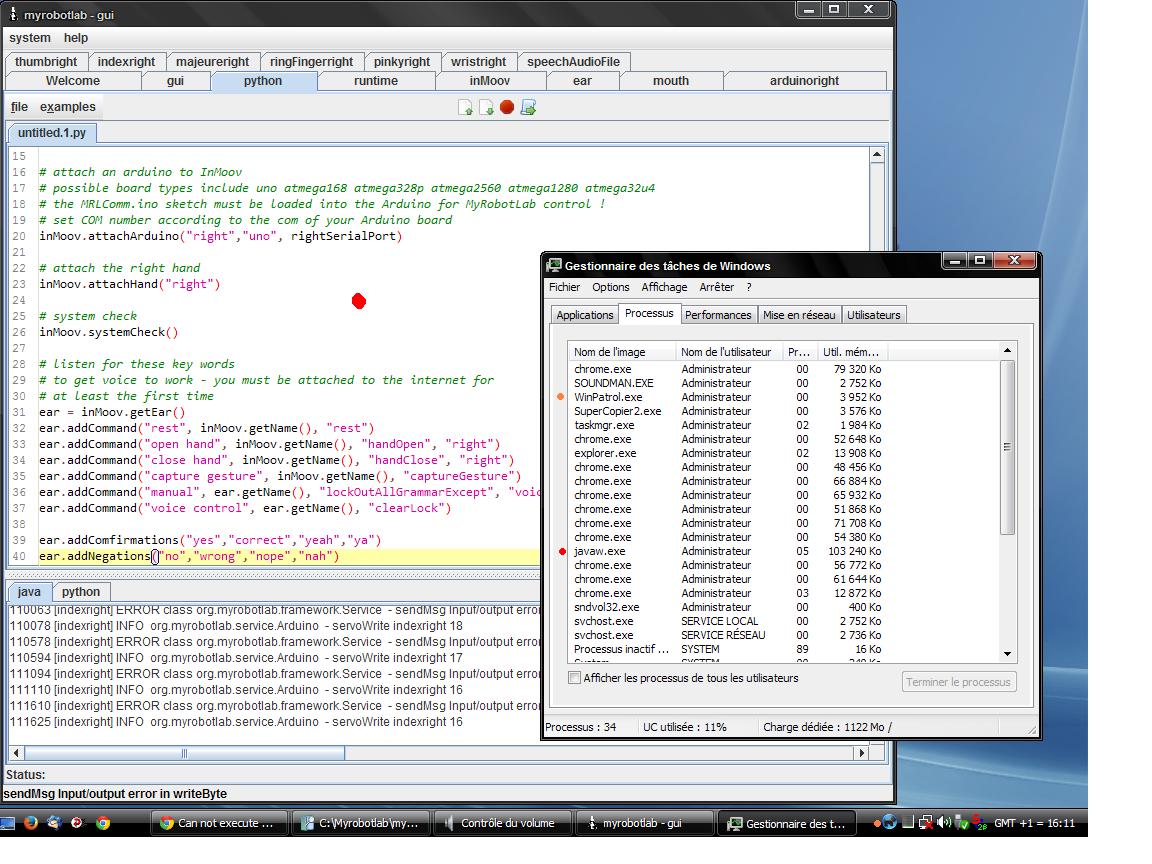Open the Performances tab in Task Manager
Image resolution: width=1152 pixels, height=864 pixels.
(718, 314)
